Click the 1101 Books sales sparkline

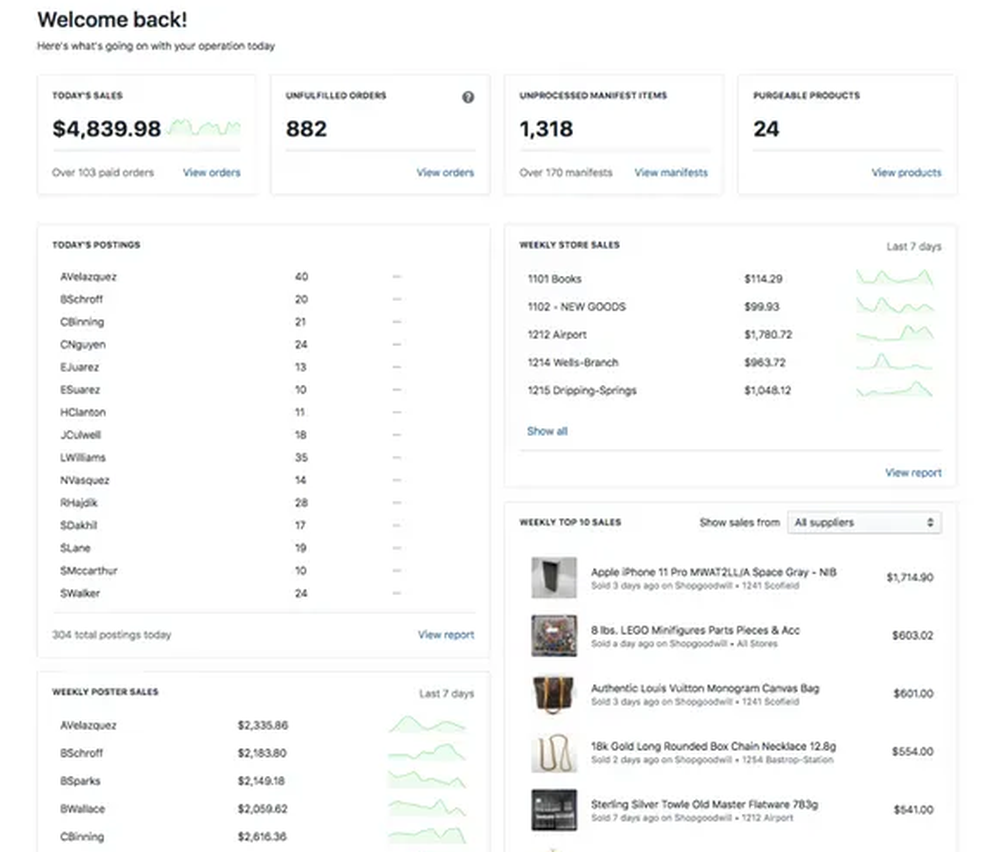(894, 278)
